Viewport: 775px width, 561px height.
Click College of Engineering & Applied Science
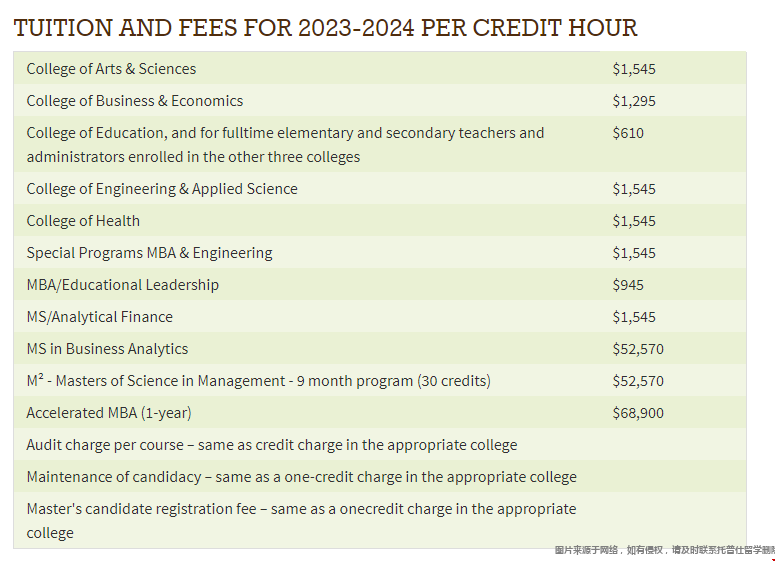click(162, 189)
